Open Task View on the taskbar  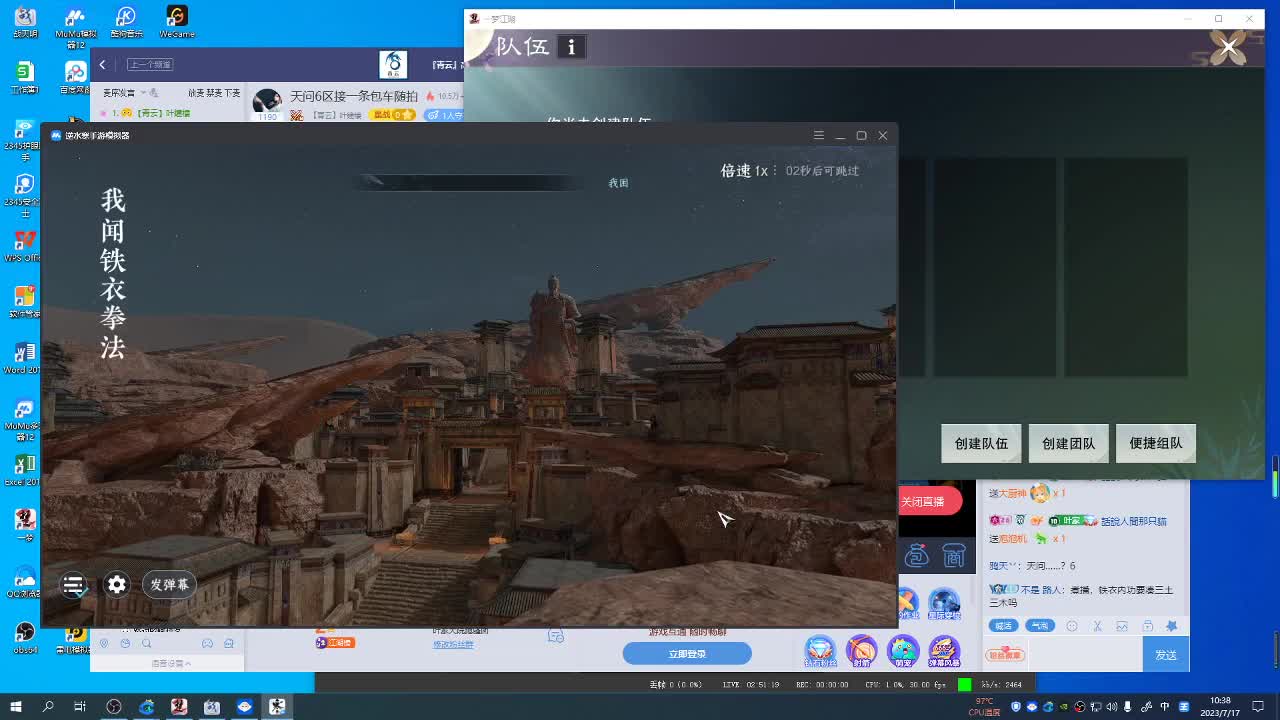coord(80,707)
